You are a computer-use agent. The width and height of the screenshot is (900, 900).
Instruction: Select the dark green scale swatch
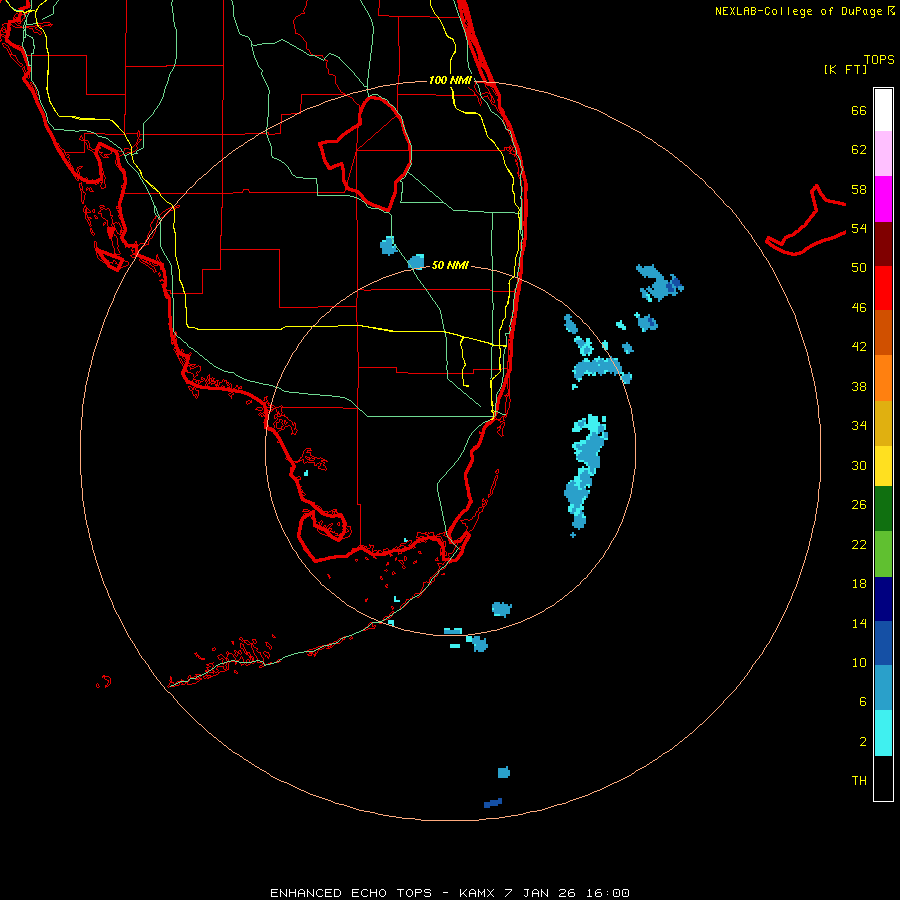click(x=883, y=509)
